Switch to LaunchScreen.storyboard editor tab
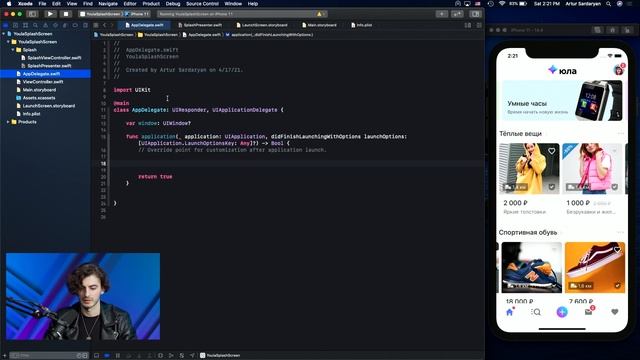The height and width of the screenshot is (360, 640). [262, 25]
